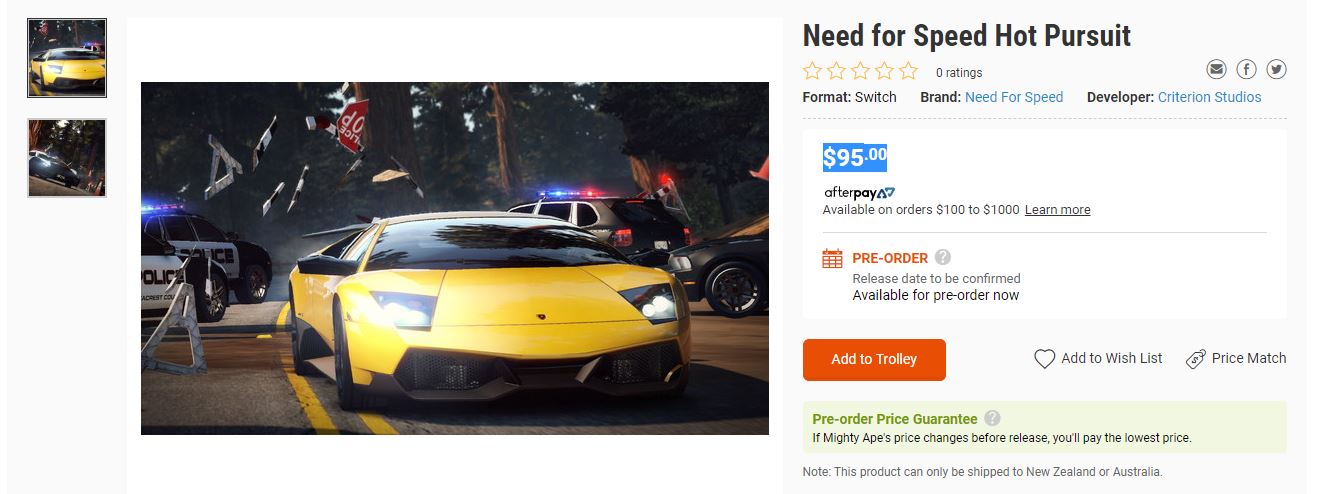Click the Afterpay Learn more link
This screenshot has width=1327, height=494.
(x=1057, y=210)
